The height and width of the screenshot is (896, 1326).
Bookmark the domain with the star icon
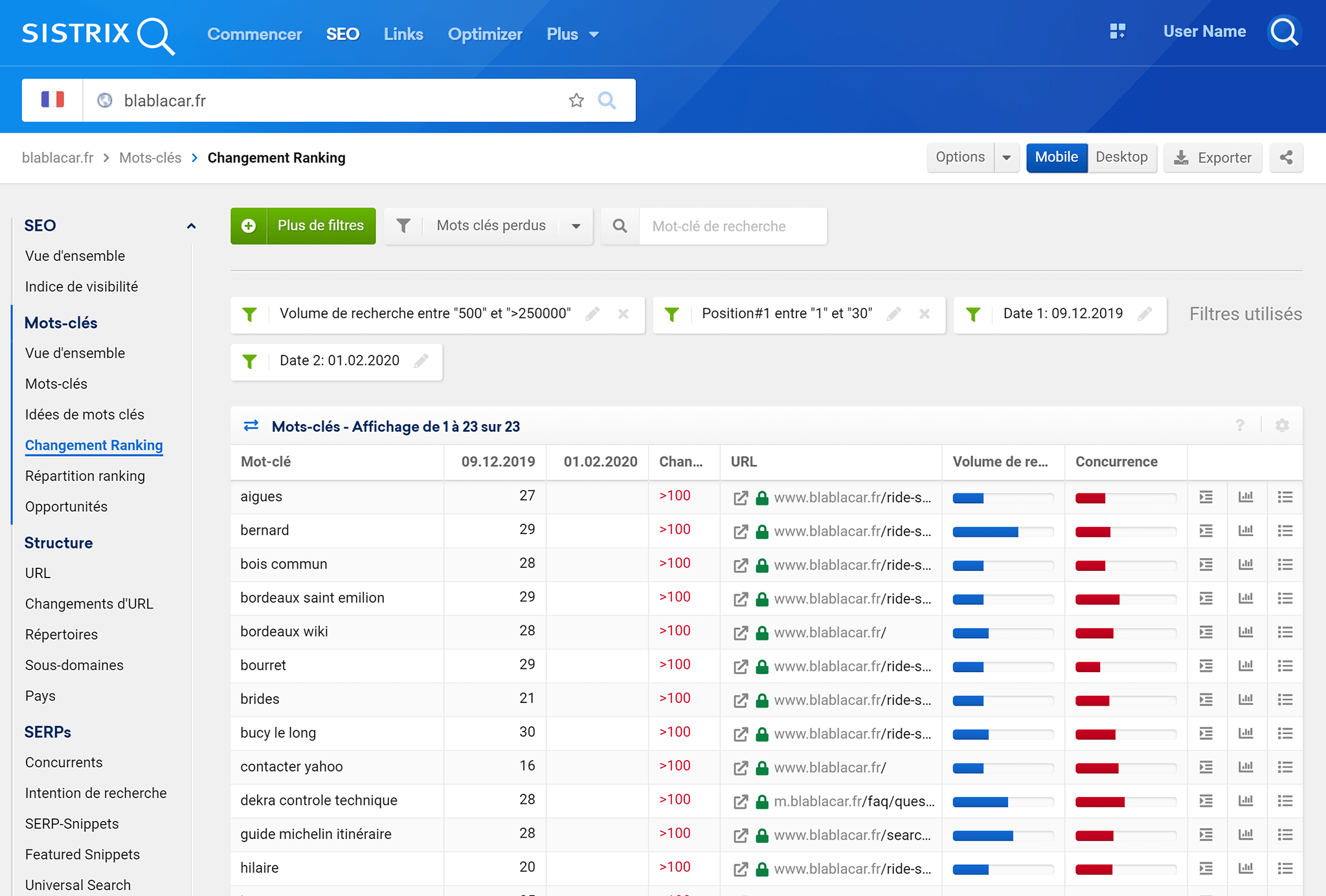pos(576,100)
